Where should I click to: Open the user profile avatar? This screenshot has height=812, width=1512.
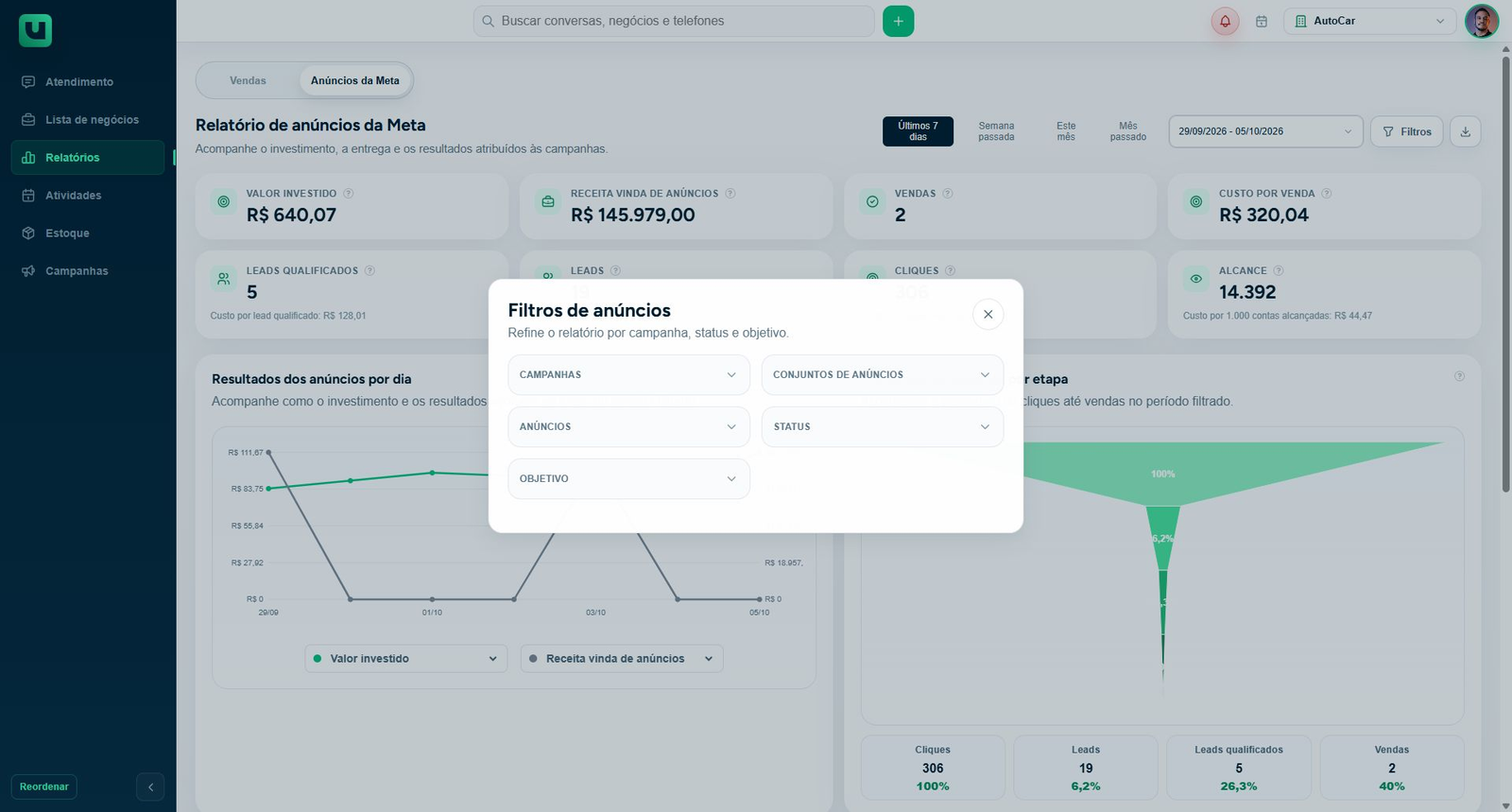(1482, 21)
